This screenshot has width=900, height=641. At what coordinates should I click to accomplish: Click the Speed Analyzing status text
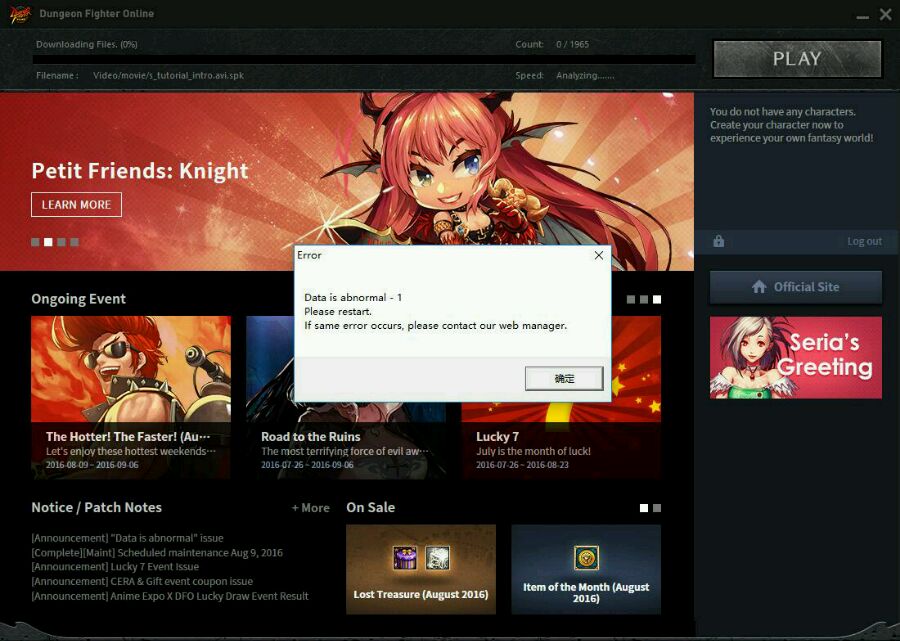point(585,75)
